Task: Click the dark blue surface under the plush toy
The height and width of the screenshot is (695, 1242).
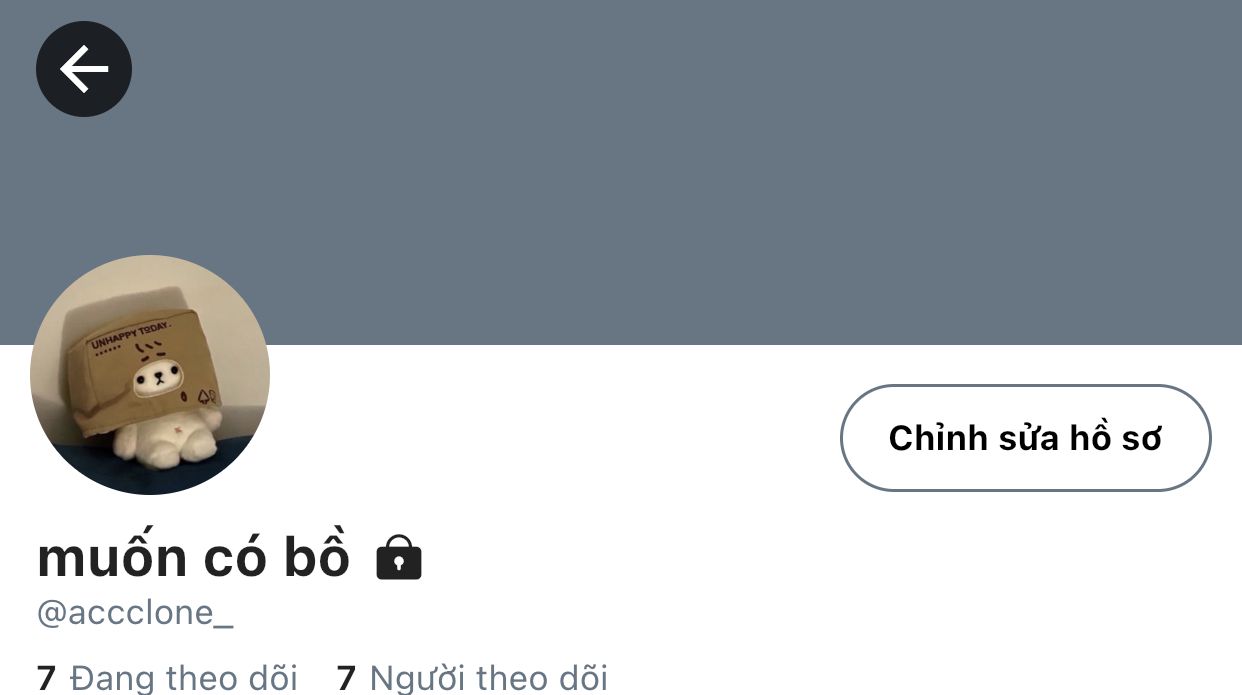Action: click(x=150, y=472)
